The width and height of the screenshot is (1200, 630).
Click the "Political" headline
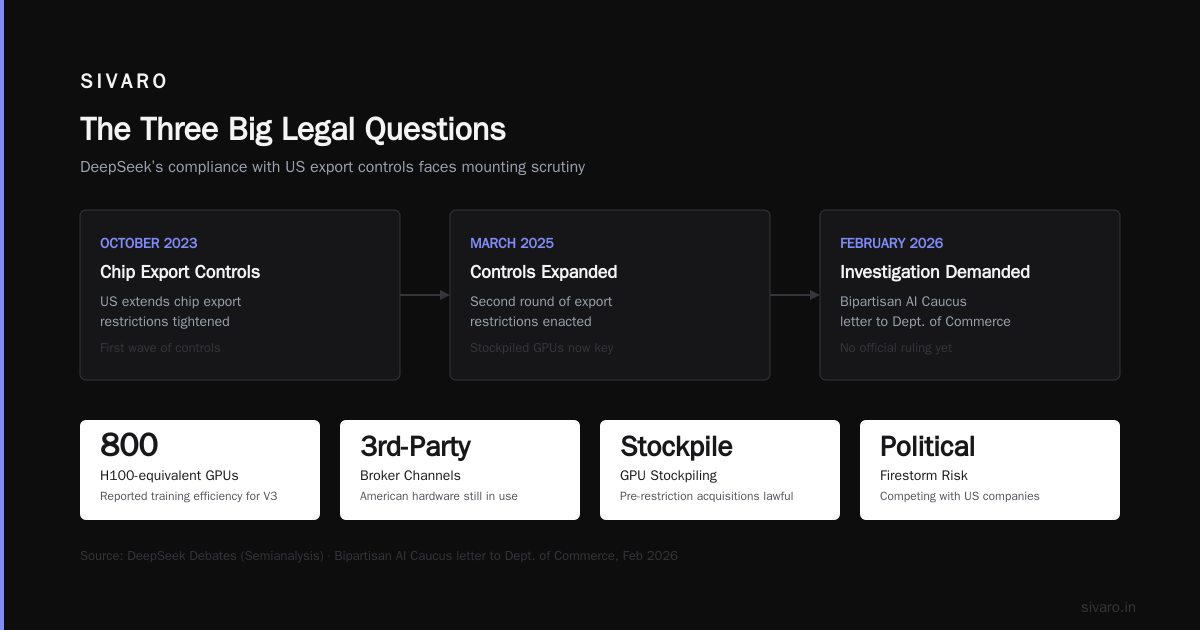(x=927, y=446)
